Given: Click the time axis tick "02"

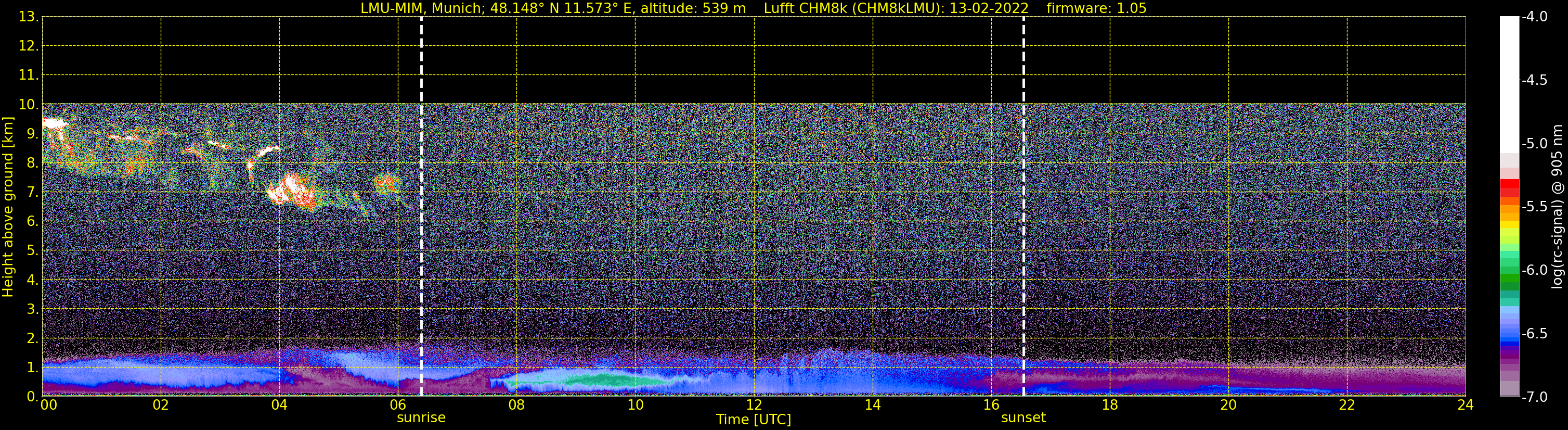Looking at the screenshot, I should [161, 405].
